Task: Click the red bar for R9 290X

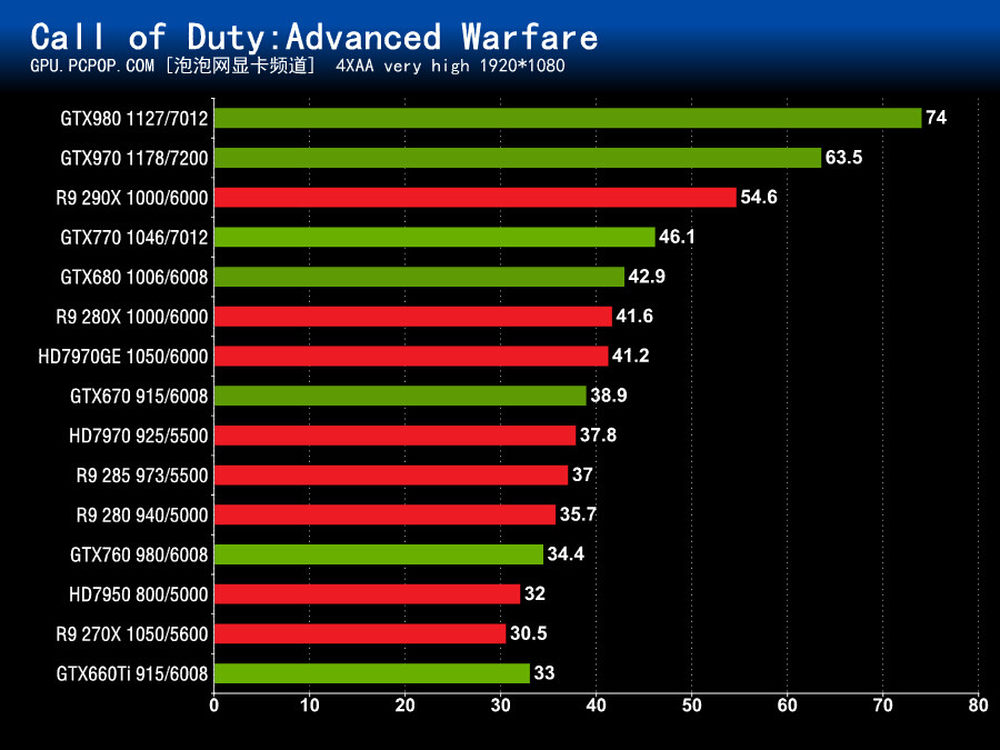Action: 475,197
